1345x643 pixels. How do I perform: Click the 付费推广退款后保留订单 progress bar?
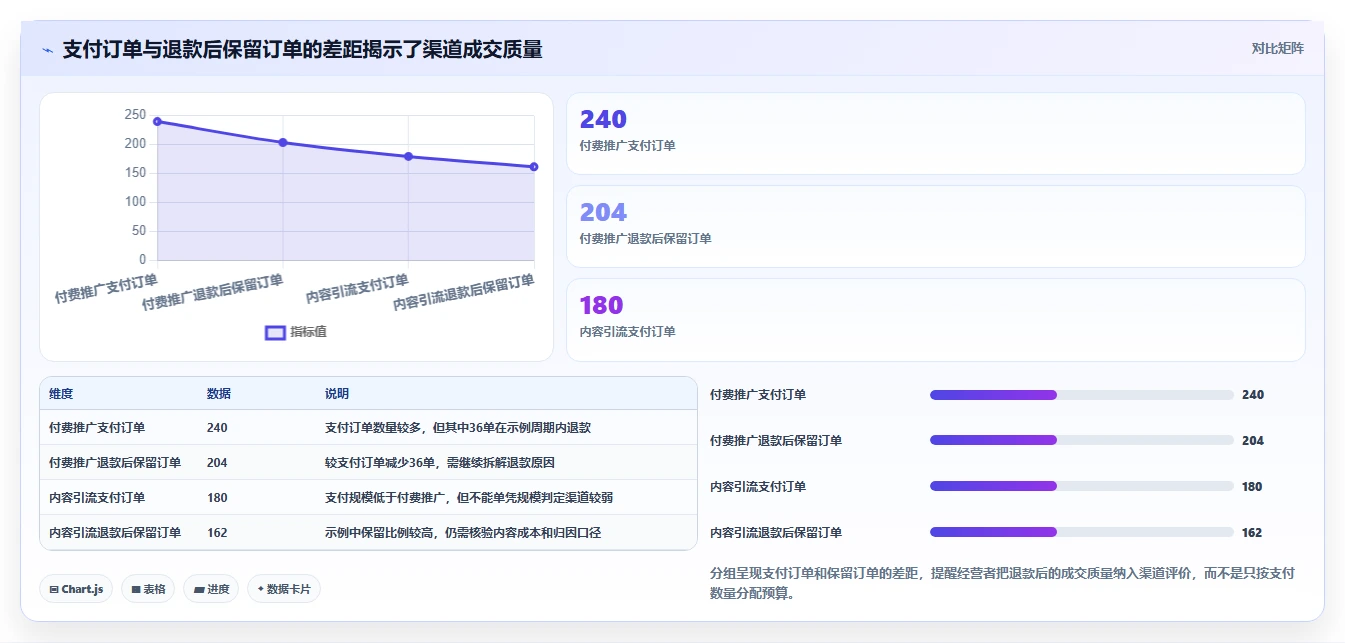[1082, 441]
